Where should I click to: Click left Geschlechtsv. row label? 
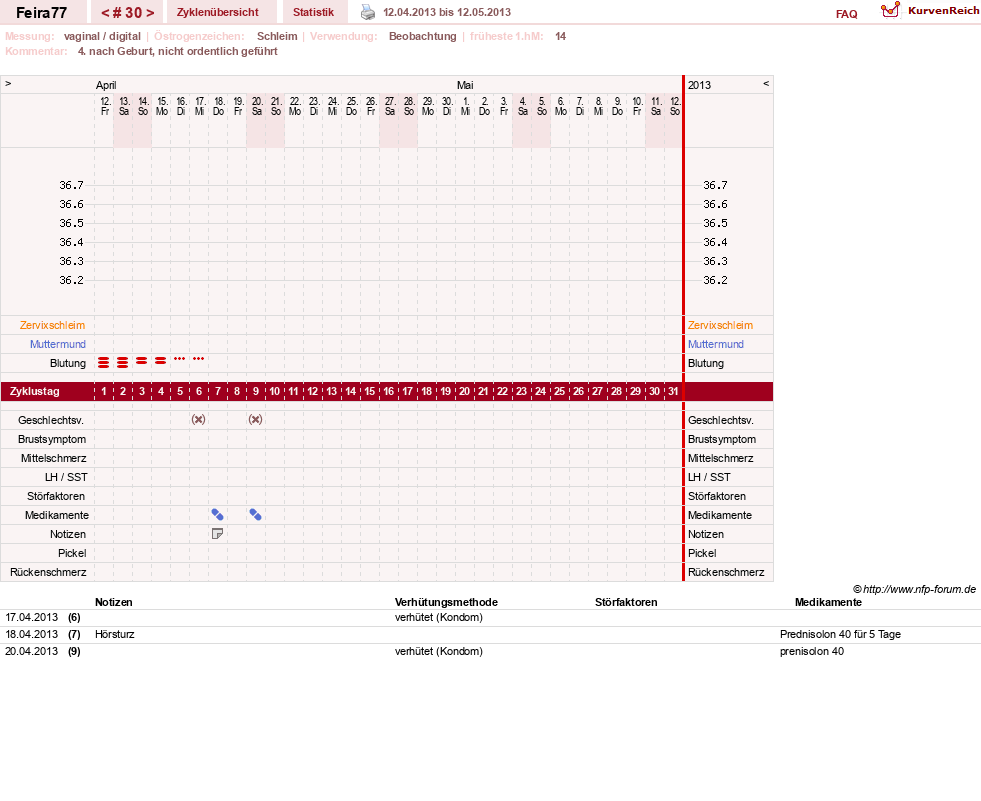[51, 420]
